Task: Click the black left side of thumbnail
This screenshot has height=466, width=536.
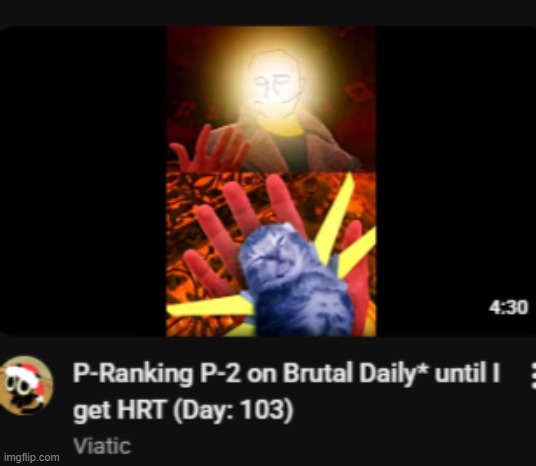Action: click(83, 181)
